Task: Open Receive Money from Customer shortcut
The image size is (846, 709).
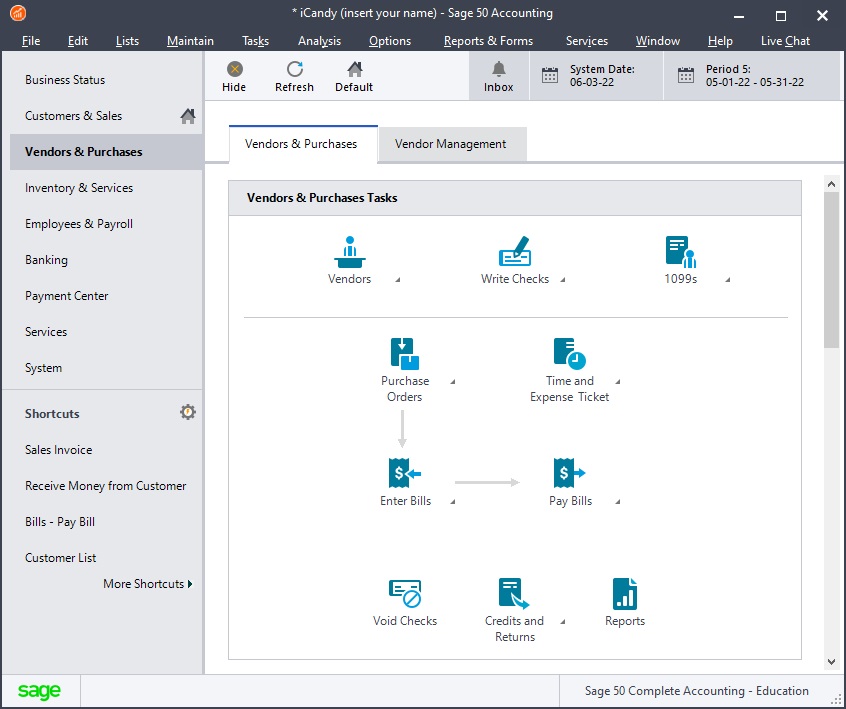Action: (106, 486)
